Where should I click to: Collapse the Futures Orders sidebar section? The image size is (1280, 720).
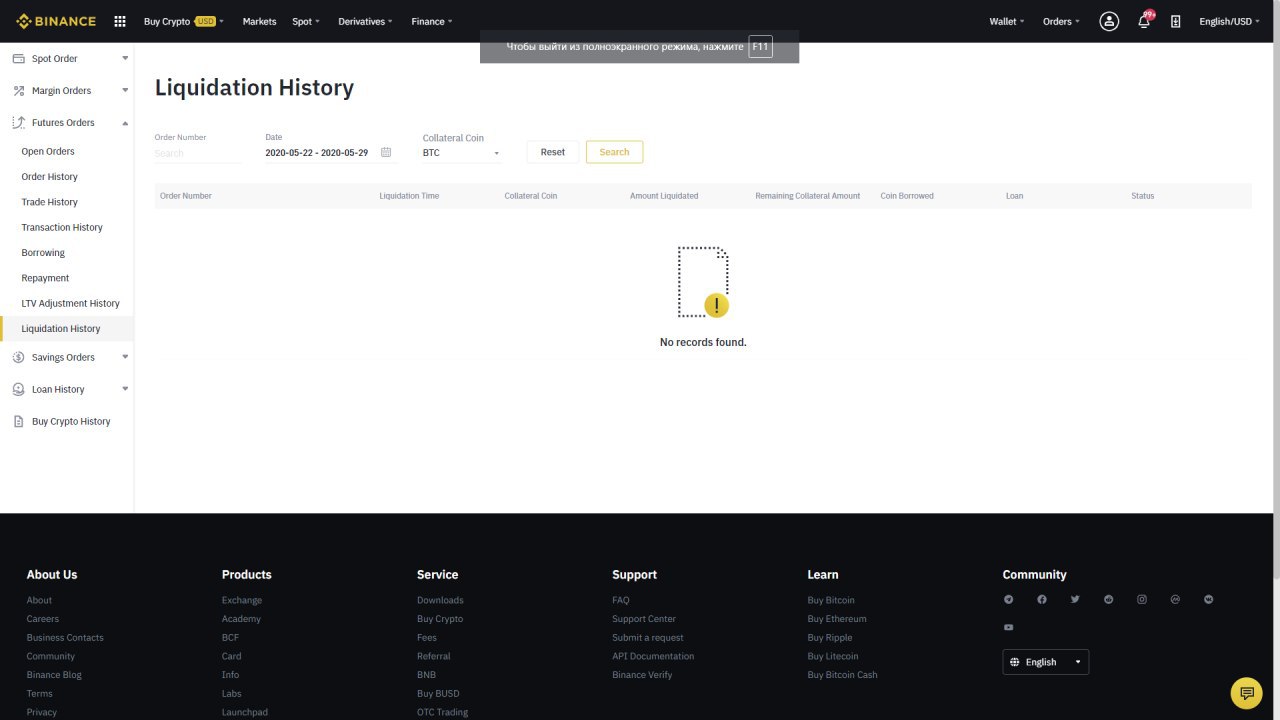tap(125, 122)
